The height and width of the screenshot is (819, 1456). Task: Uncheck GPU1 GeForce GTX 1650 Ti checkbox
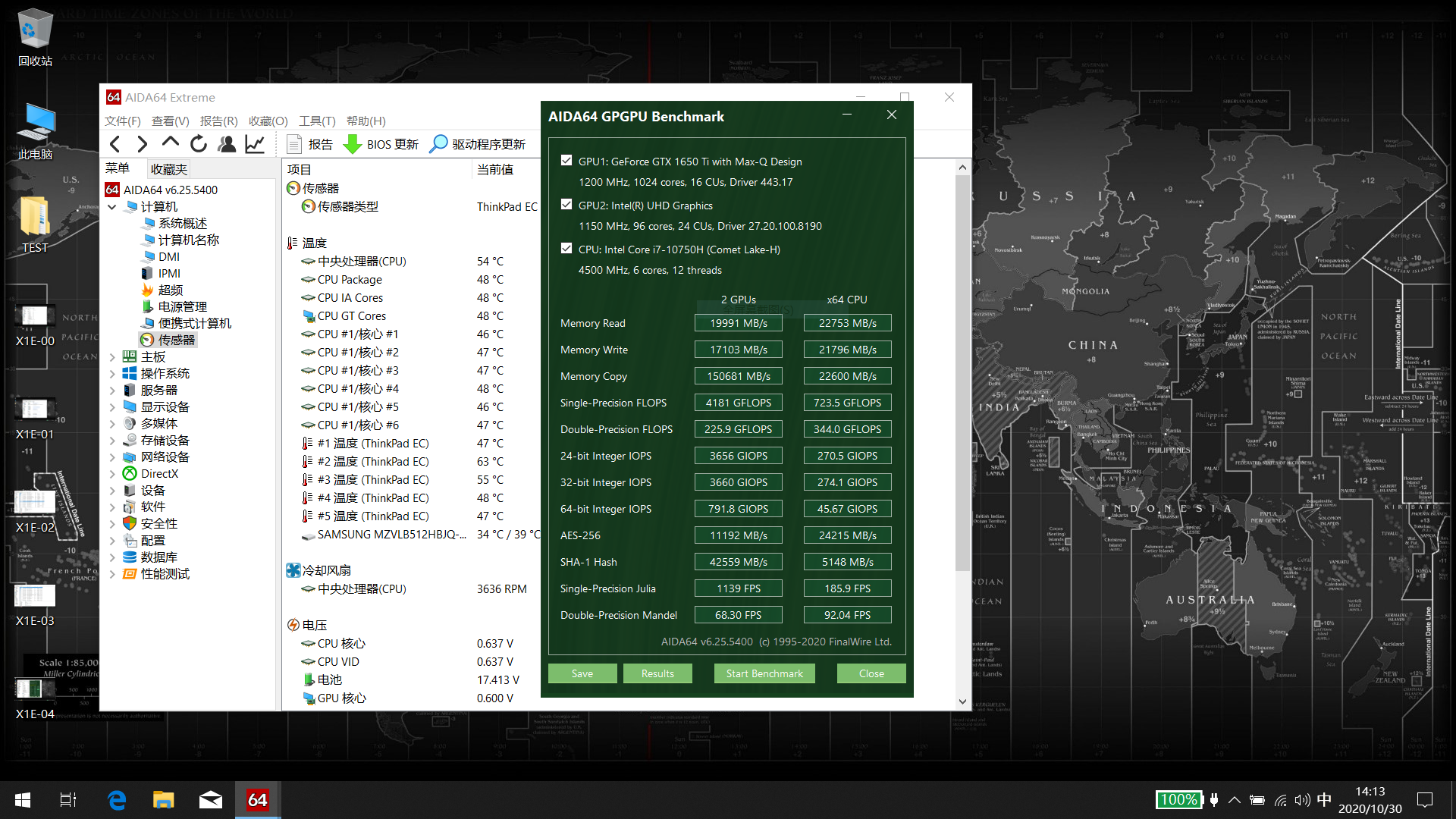point(566,160)
